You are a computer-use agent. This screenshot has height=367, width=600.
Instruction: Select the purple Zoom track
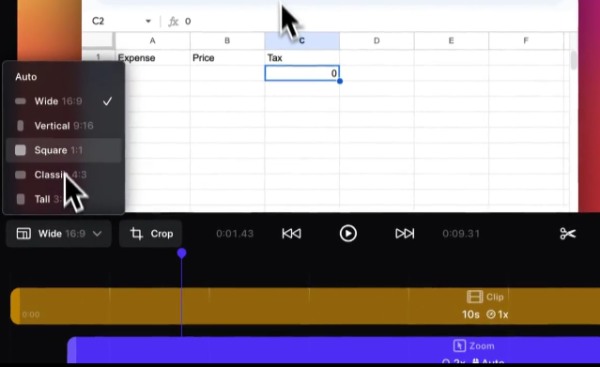[334, 350]
